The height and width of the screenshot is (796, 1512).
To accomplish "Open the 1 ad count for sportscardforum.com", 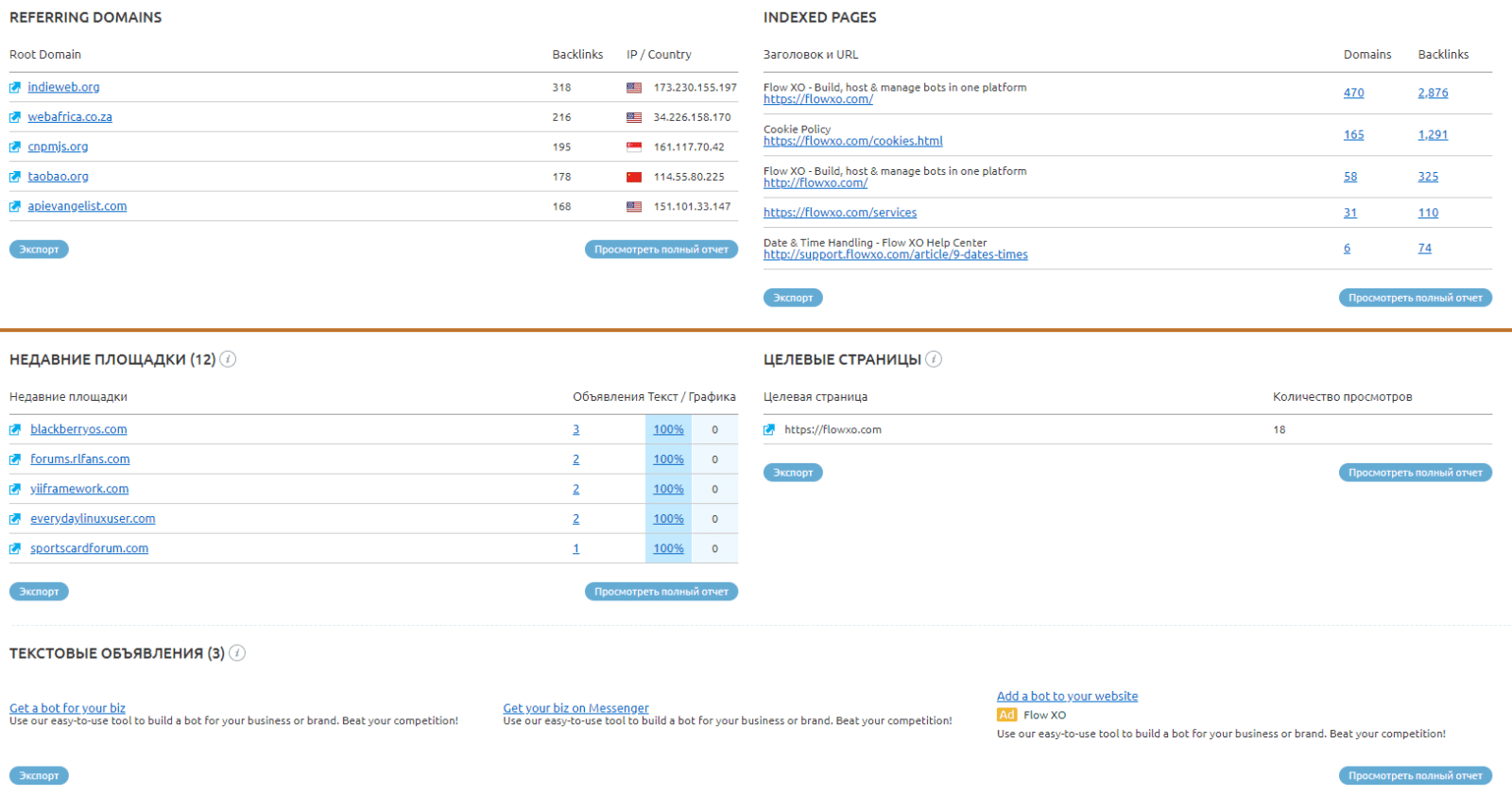I will tap(576, 548).
